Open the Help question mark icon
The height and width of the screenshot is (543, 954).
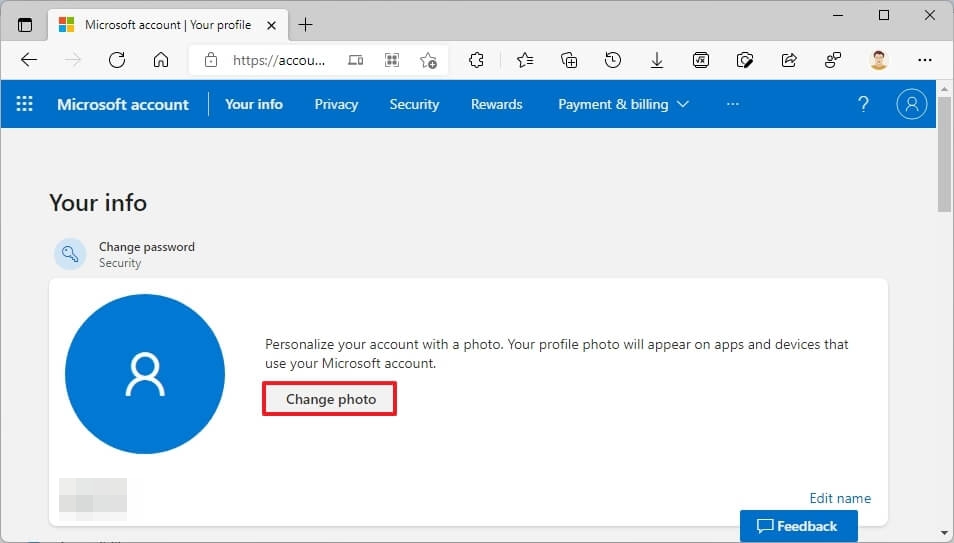[x=863, y=104]
